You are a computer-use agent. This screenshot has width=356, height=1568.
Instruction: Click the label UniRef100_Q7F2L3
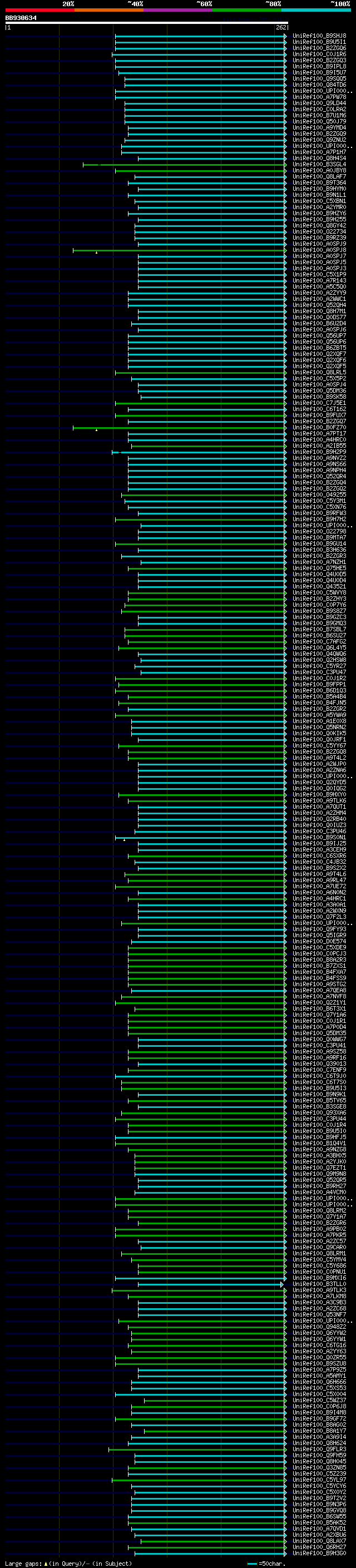319,917
